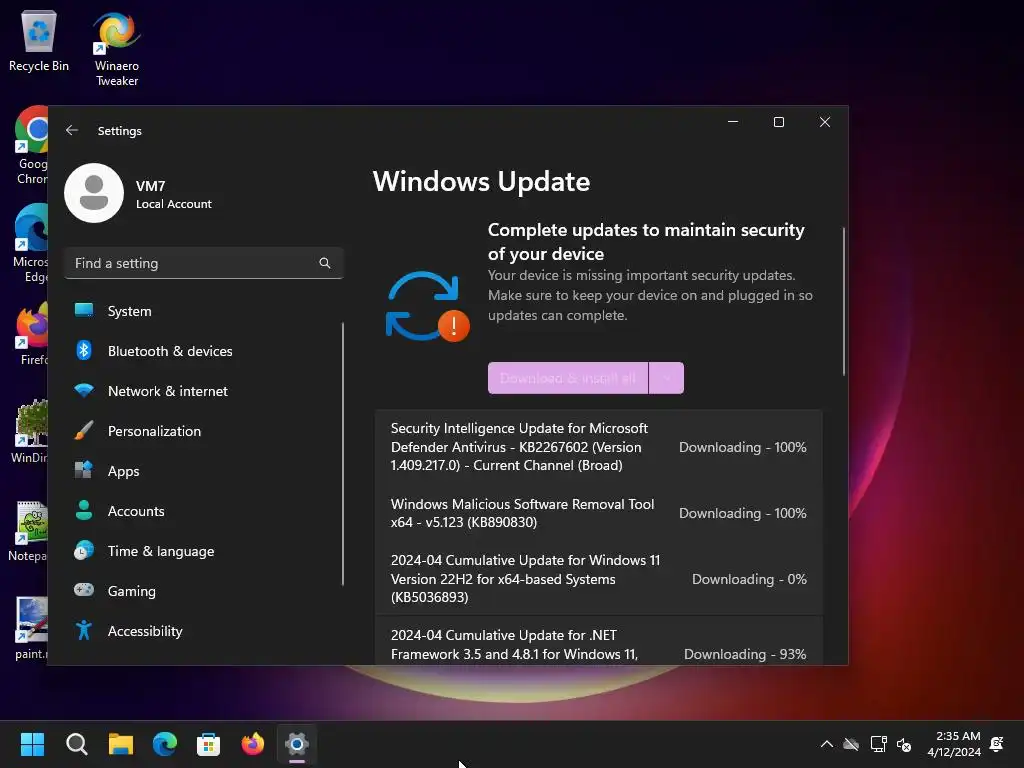Image resolution: width=1024 pixels, height=768 pixels.
Task: Click the 'Downloading - 93%' status
Action: click(745, 654)
